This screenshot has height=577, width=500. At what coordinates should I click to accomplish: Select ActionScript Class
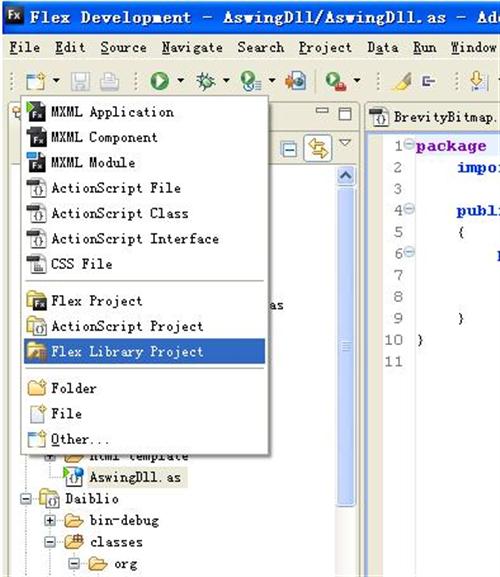[x=144, y=213]
